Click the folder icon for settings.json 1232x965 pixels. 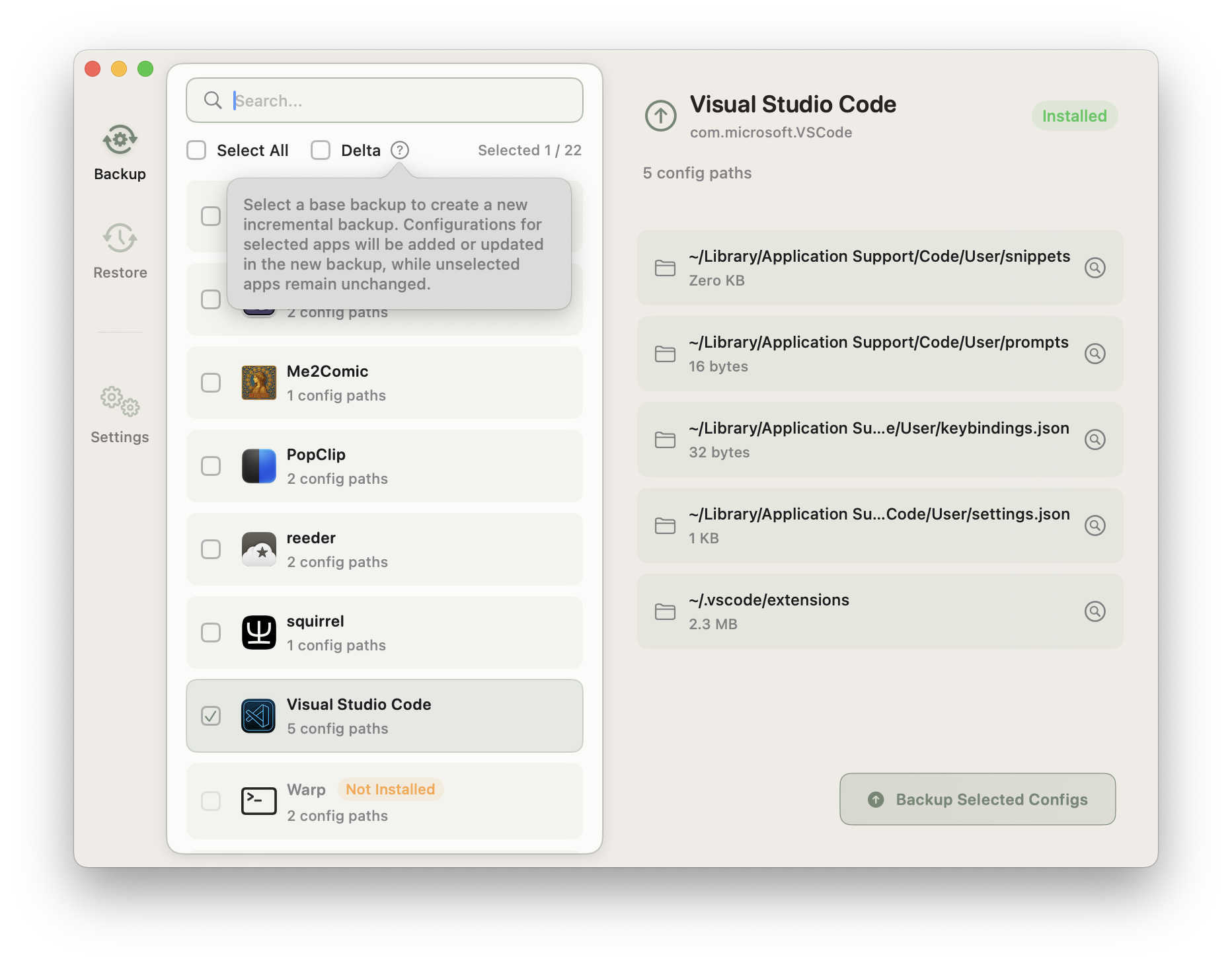(x=665, y=525)
